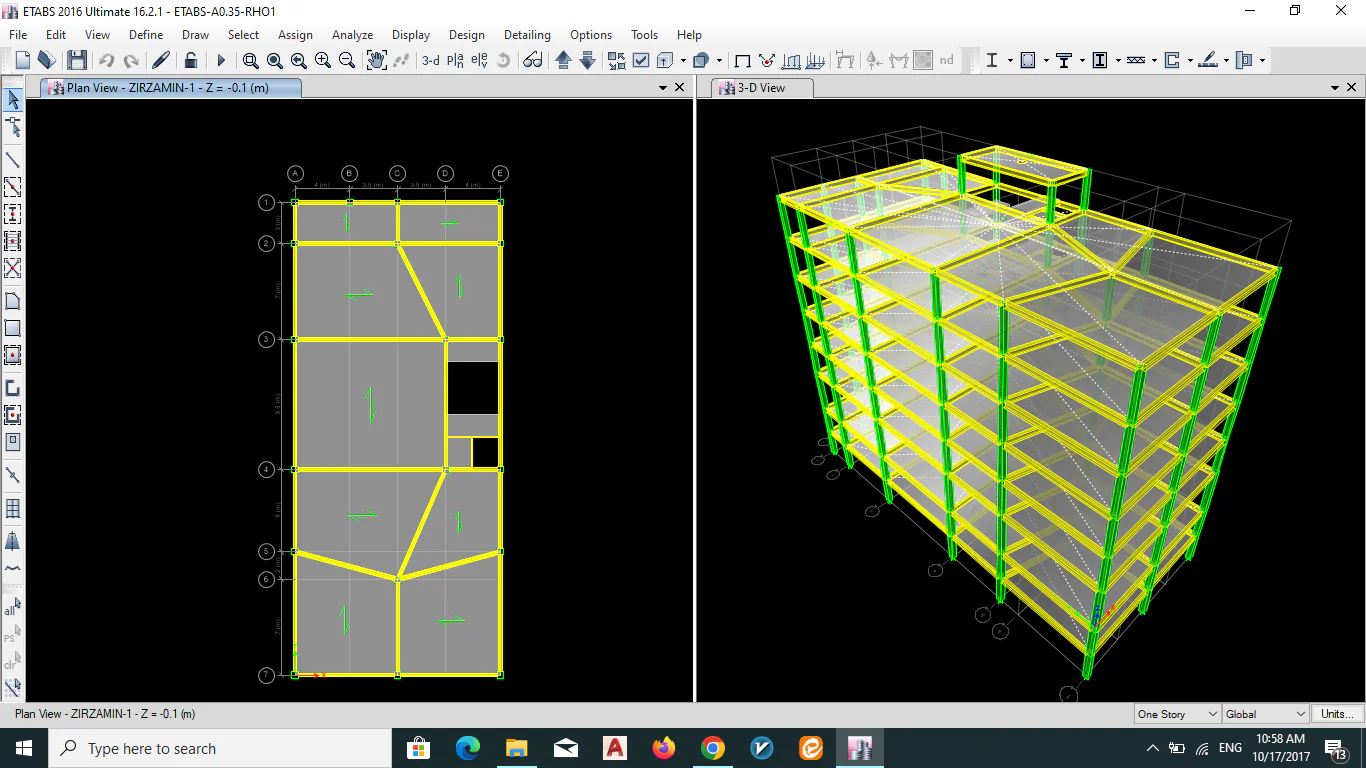Click the Select All icon in left toolbar
The width and height of the screenshot is (1366, 768).
pyautogui.click(x=12, y=608)
